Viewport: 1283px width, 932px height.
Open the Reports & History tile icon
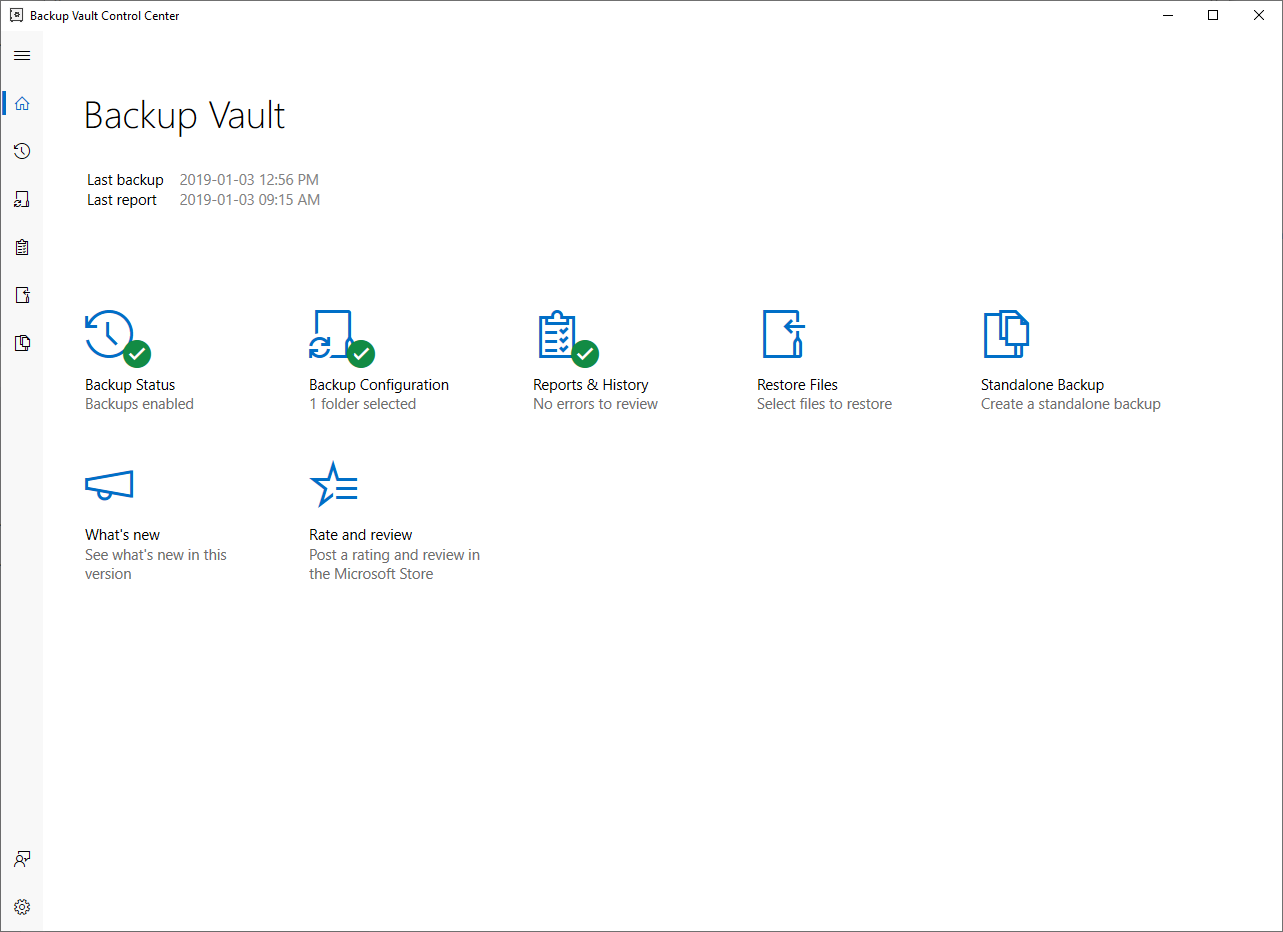(x=565, y=337)
